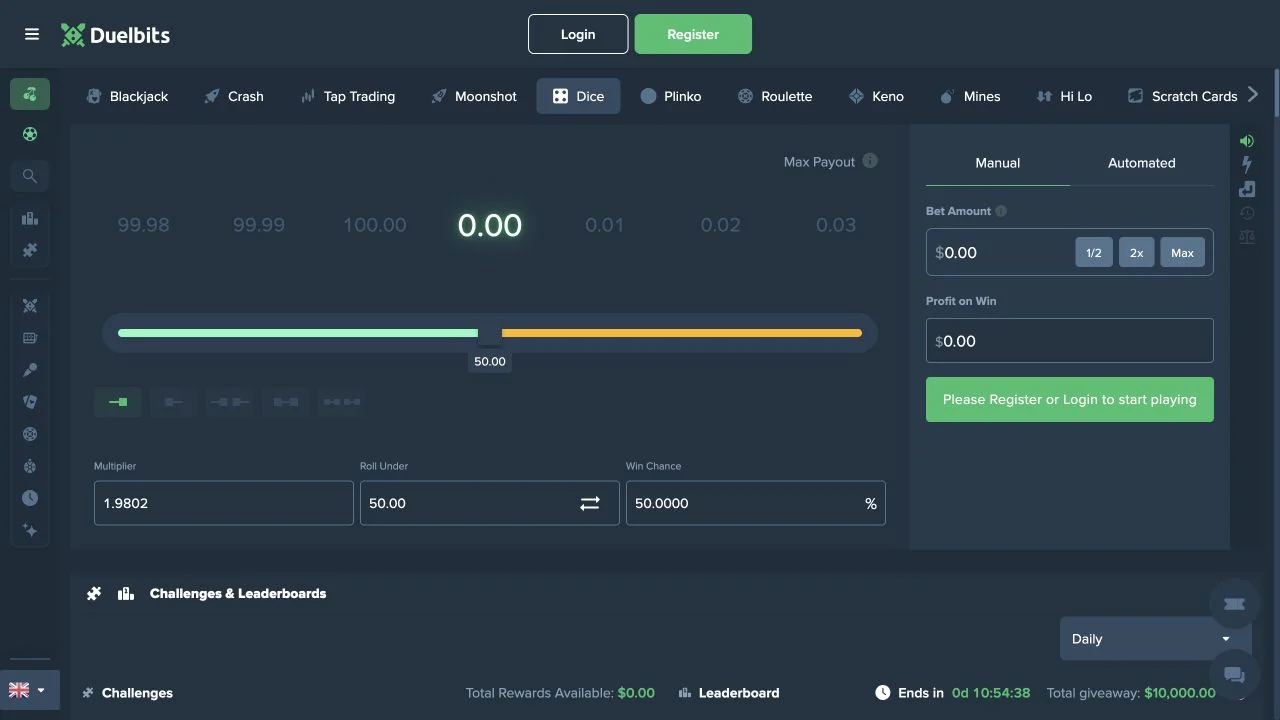The image size is (1280, 720).
Task: Open the language flag dropdown
Action: 30,690
